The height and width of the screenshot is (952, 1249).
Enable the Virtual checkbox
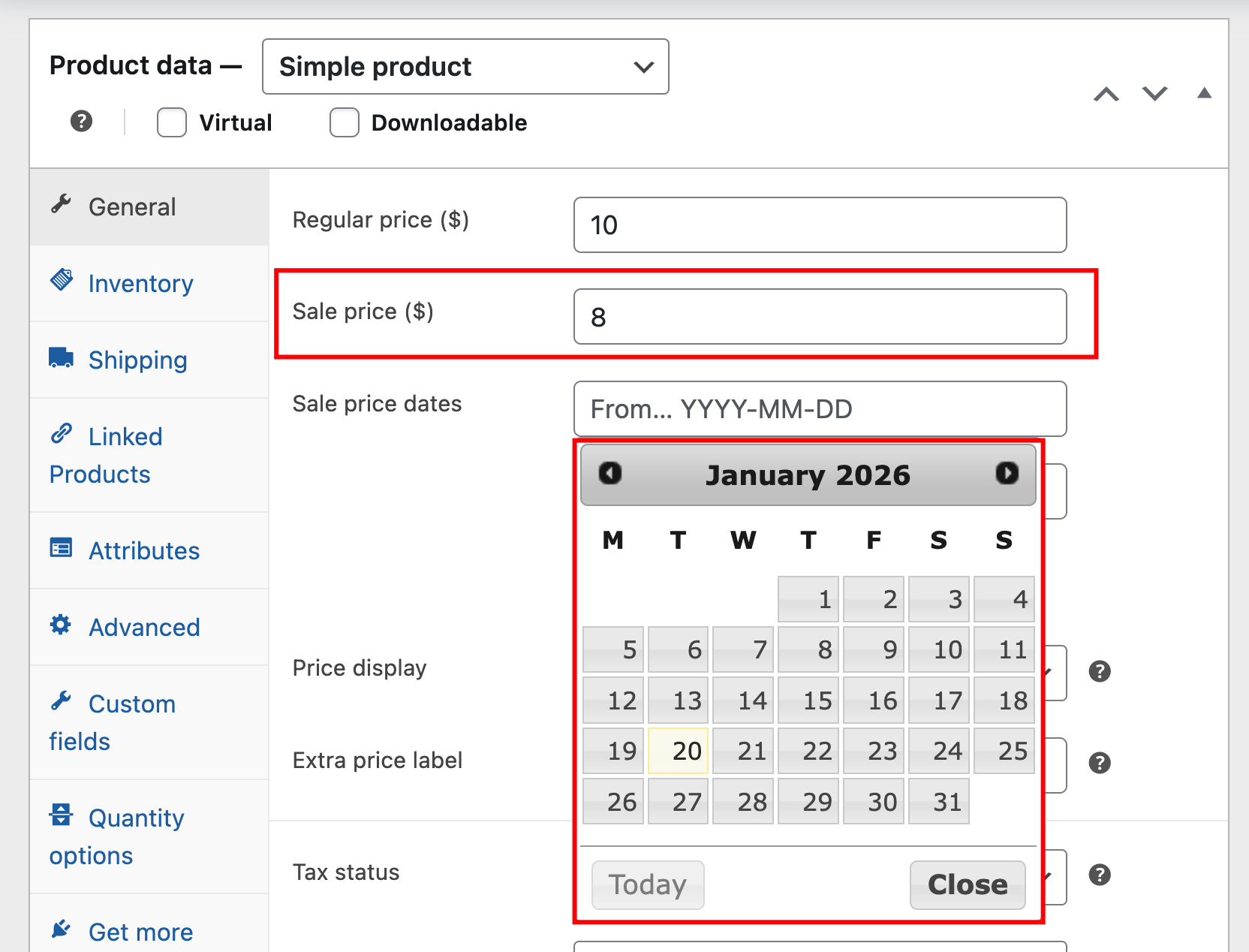172,122
